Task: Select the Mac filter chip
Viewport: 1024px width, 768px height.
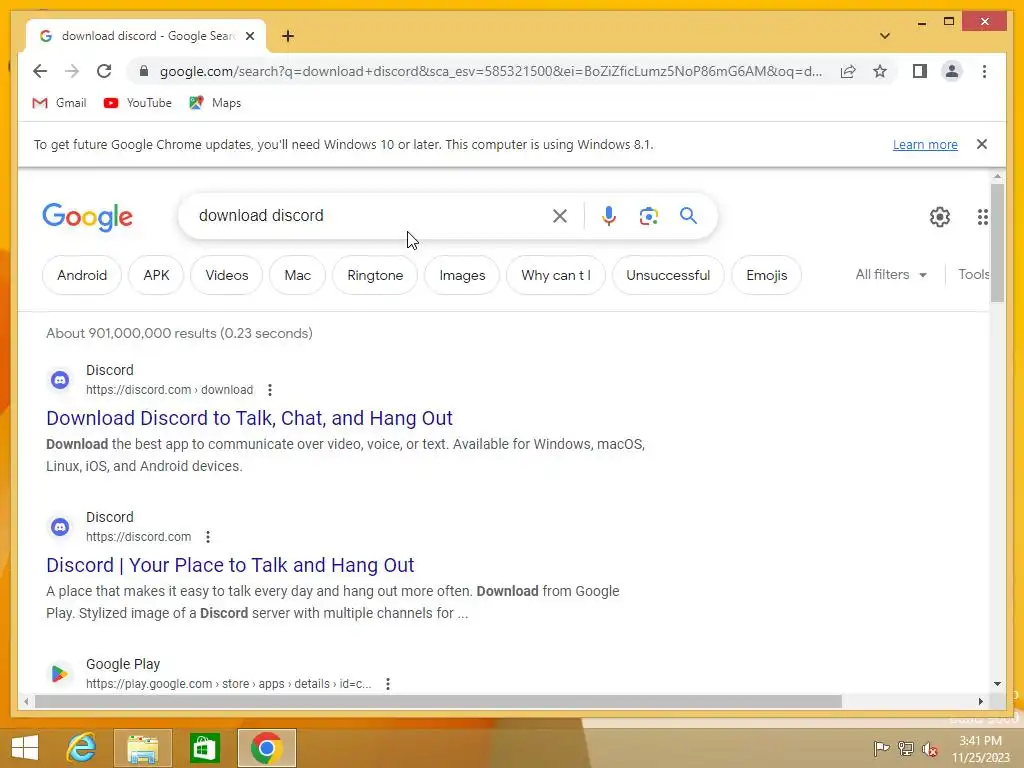Action: (297, 275)
